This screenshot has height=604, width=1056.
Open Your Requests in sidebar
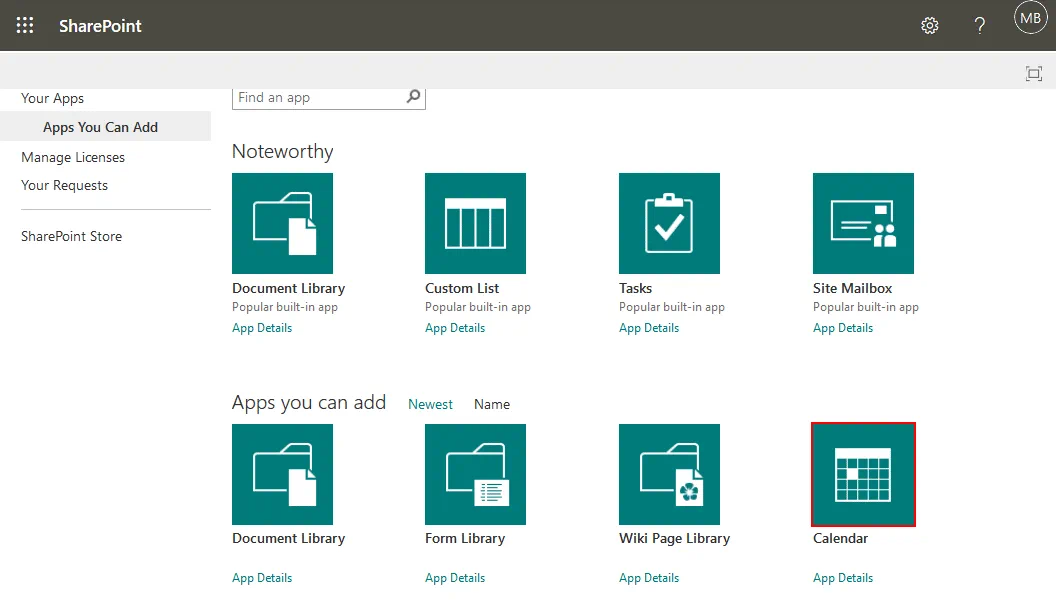click(x=65, y=185)
